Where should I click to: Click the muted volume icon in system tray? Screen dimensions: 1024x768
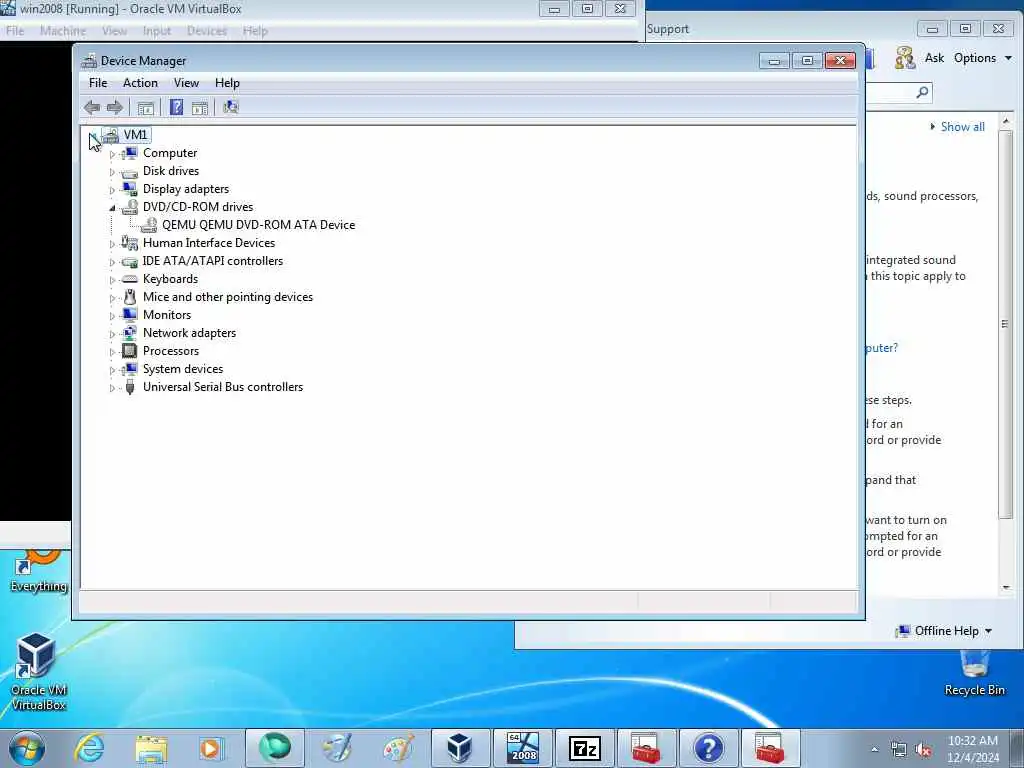click(923, 750)
